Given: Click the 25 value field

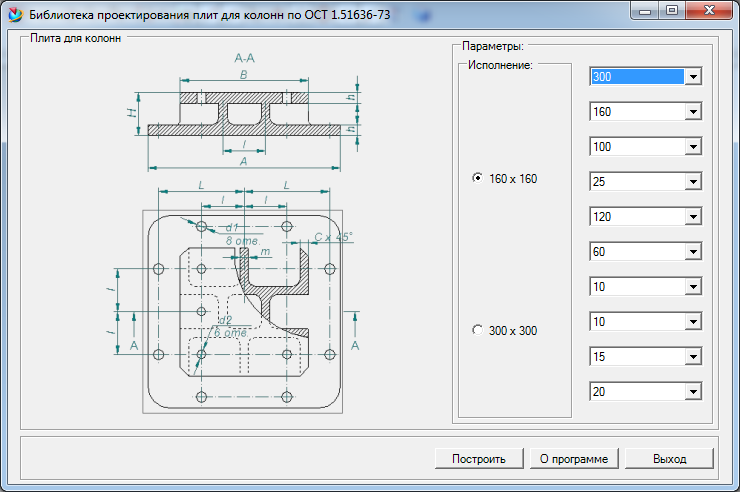Looking at the screenshot, I should coord(638,182).
